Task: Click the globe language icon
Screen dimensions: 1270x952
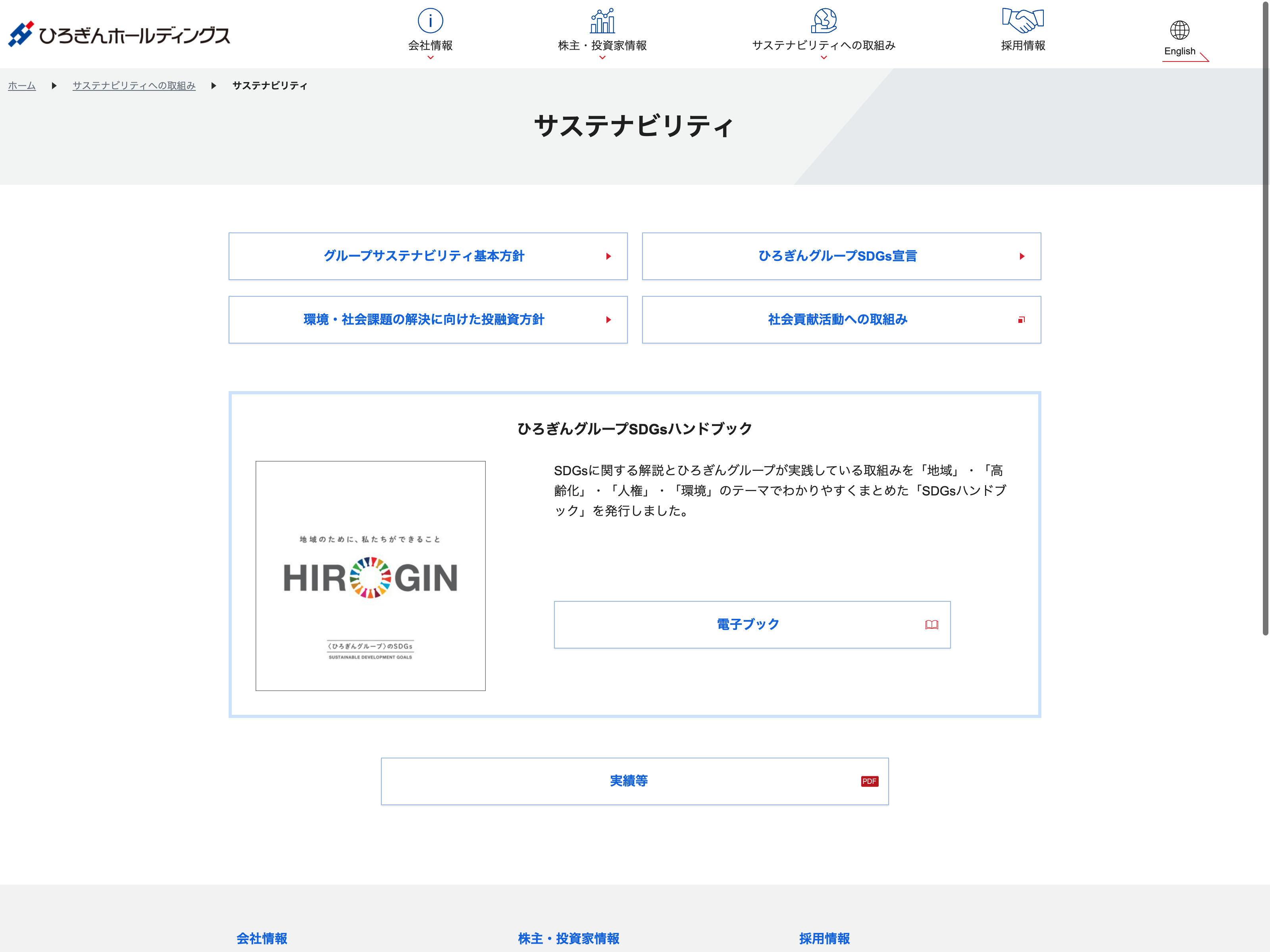Action: [1179, 30]
